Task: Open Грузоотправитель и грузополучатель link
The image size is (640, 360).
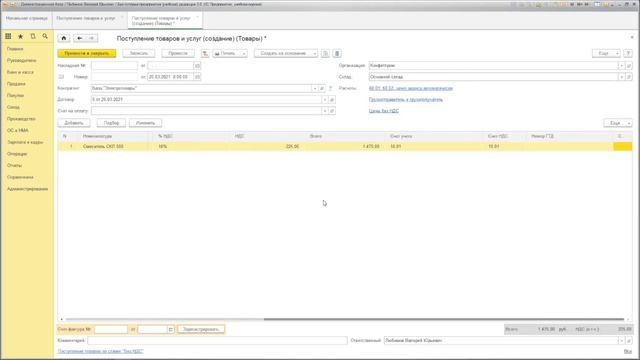Action: [406, 100]
